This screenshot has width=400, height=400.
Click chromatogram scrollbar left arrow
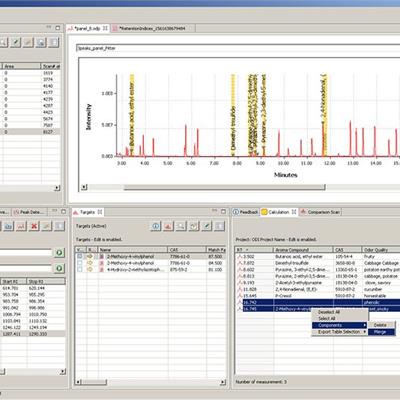84,187
